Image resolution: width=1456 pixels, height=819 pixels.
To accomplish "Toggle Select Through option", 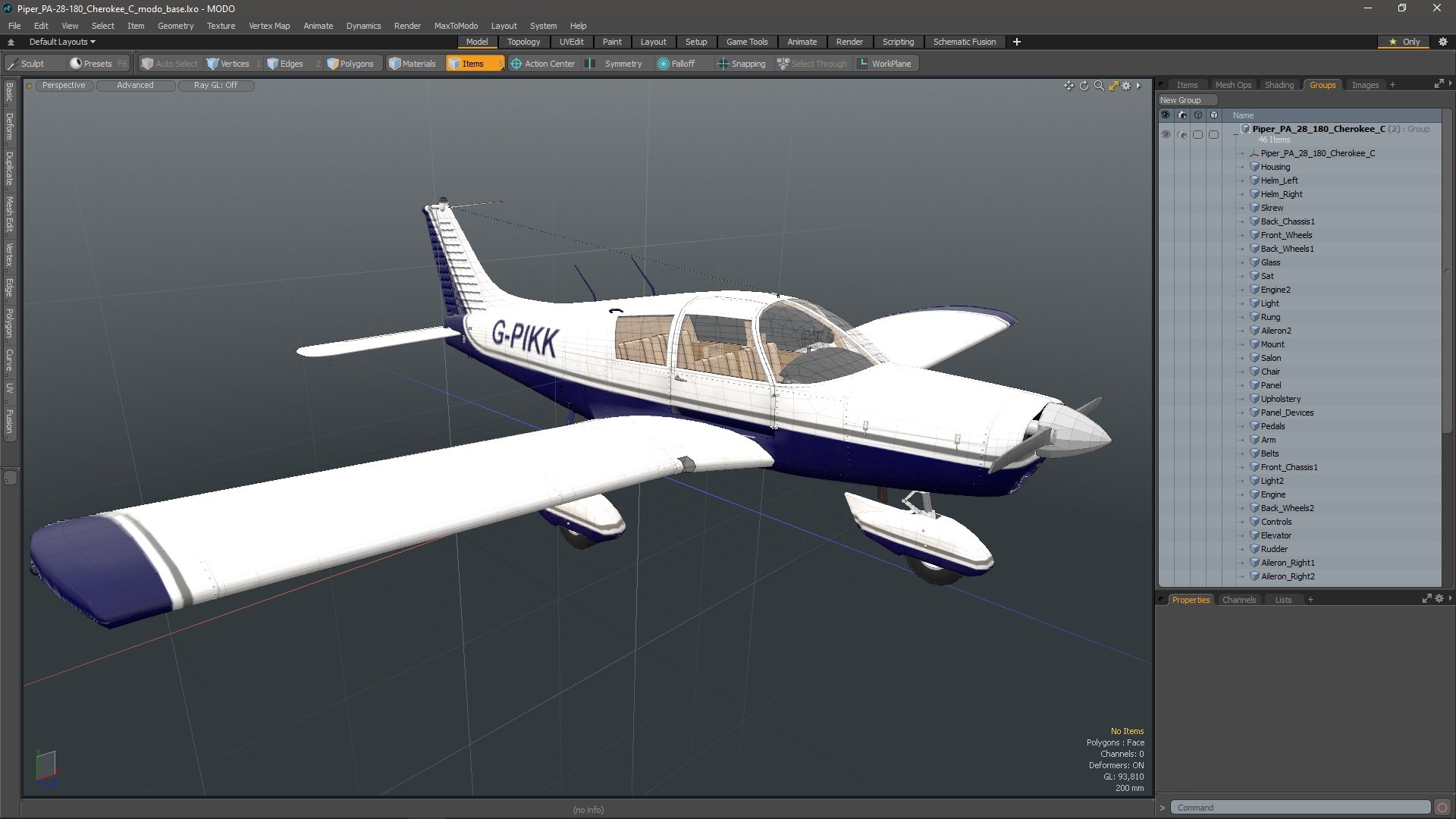I will pos(812,64).
